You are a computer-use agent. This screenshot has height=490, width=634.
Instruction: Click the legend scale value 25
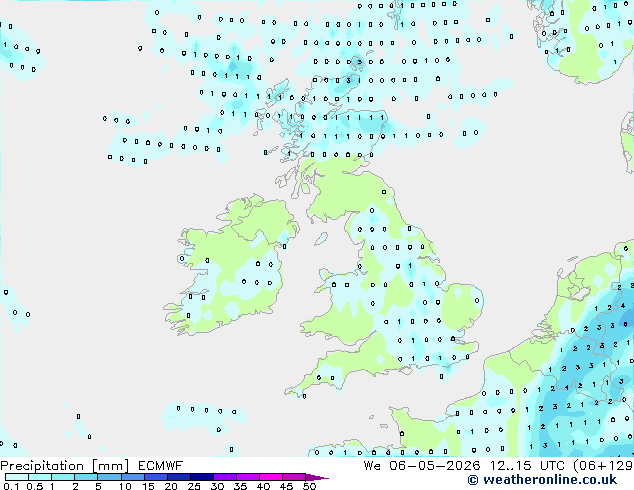[x=194, y=486]
